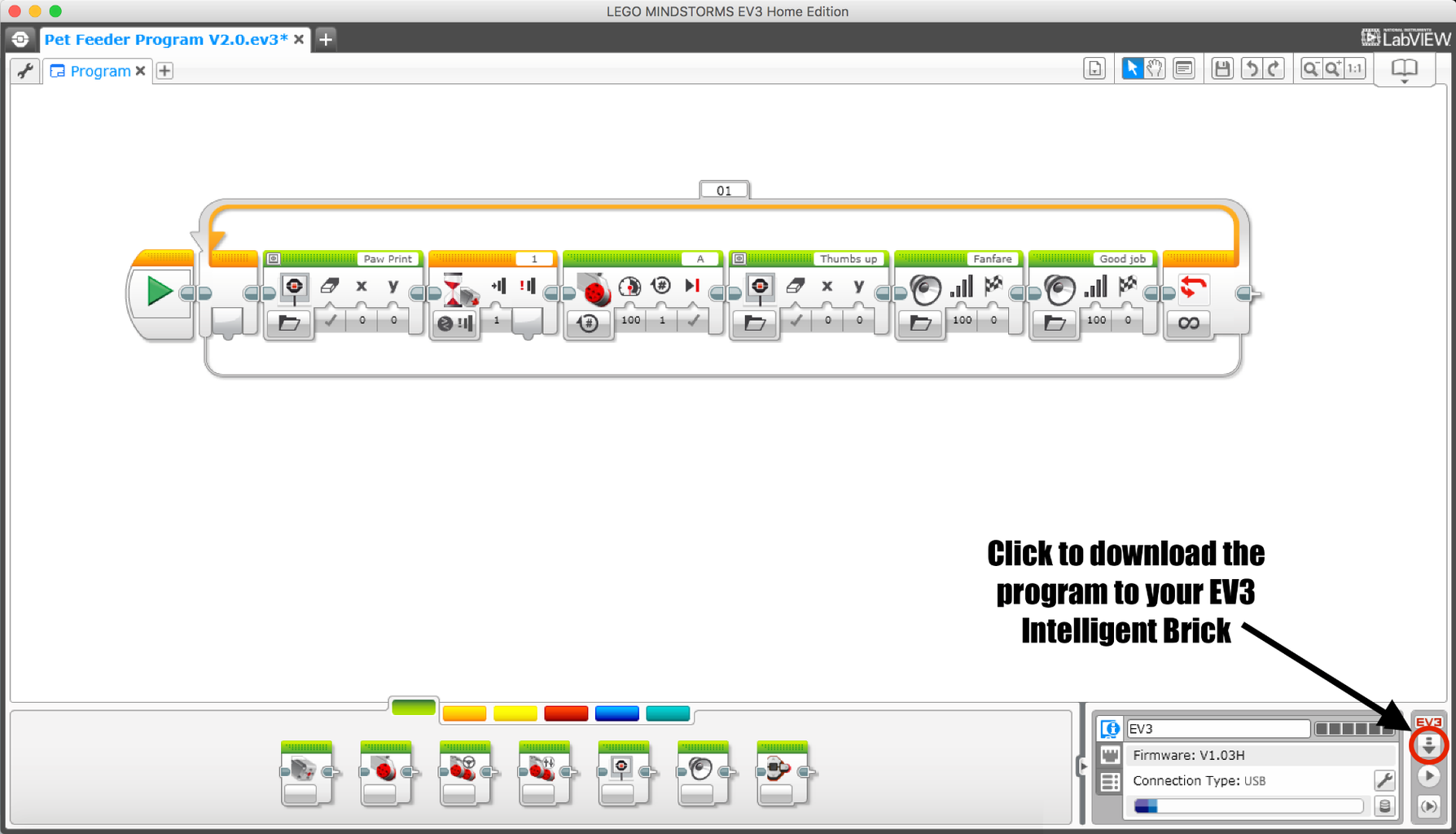Open the Thumbs up display mode selector
1456x834 pixels.
click(755, 323)
